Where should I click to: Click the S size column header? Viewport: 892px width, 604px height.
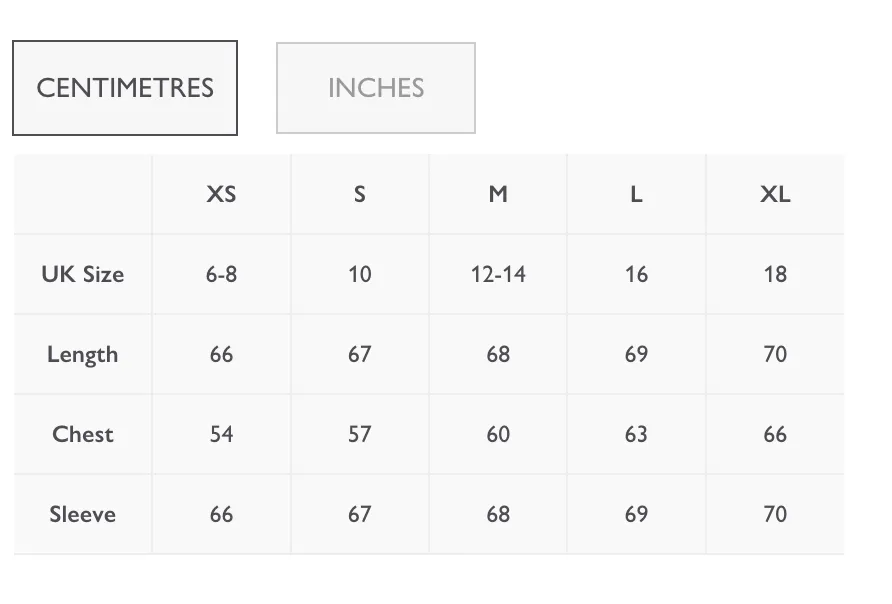pyautogui.click(x=360, y=194)
